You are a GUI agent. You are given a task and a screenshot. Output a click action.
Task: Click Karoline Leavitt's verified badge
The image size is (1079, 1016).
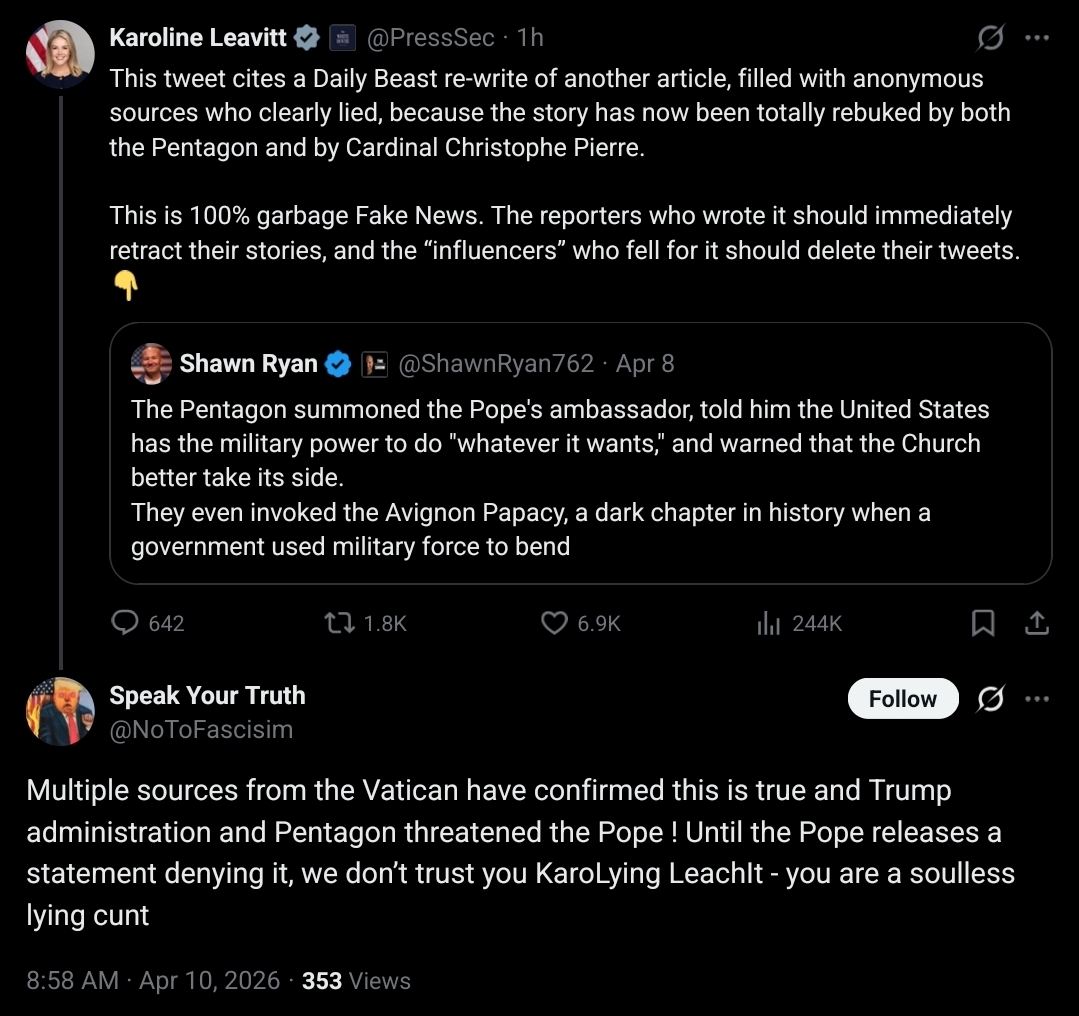coord(307,38)
